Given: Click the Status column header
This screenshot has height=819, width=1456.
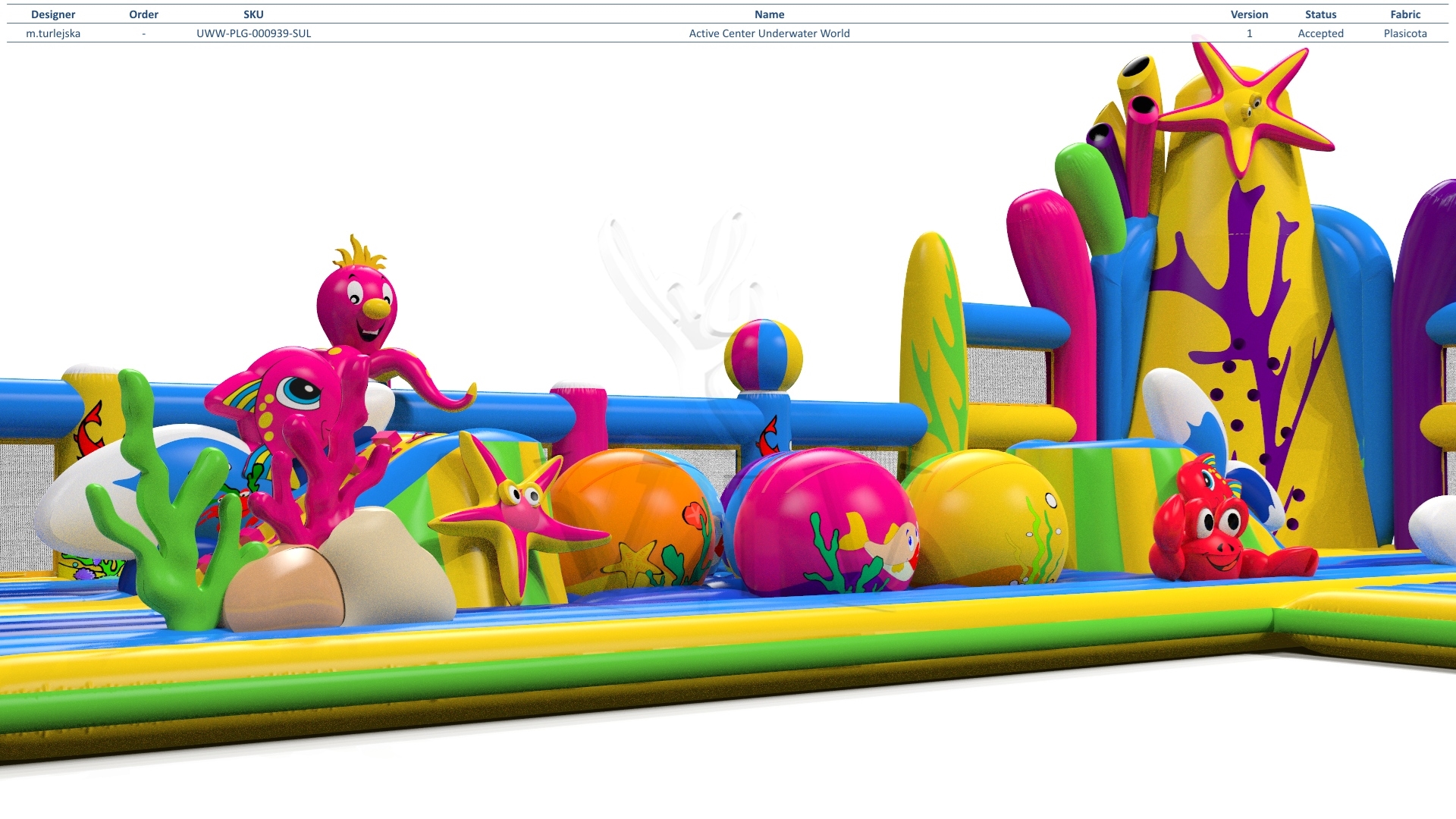Looking at the screenshot, I should (1320, 14).
